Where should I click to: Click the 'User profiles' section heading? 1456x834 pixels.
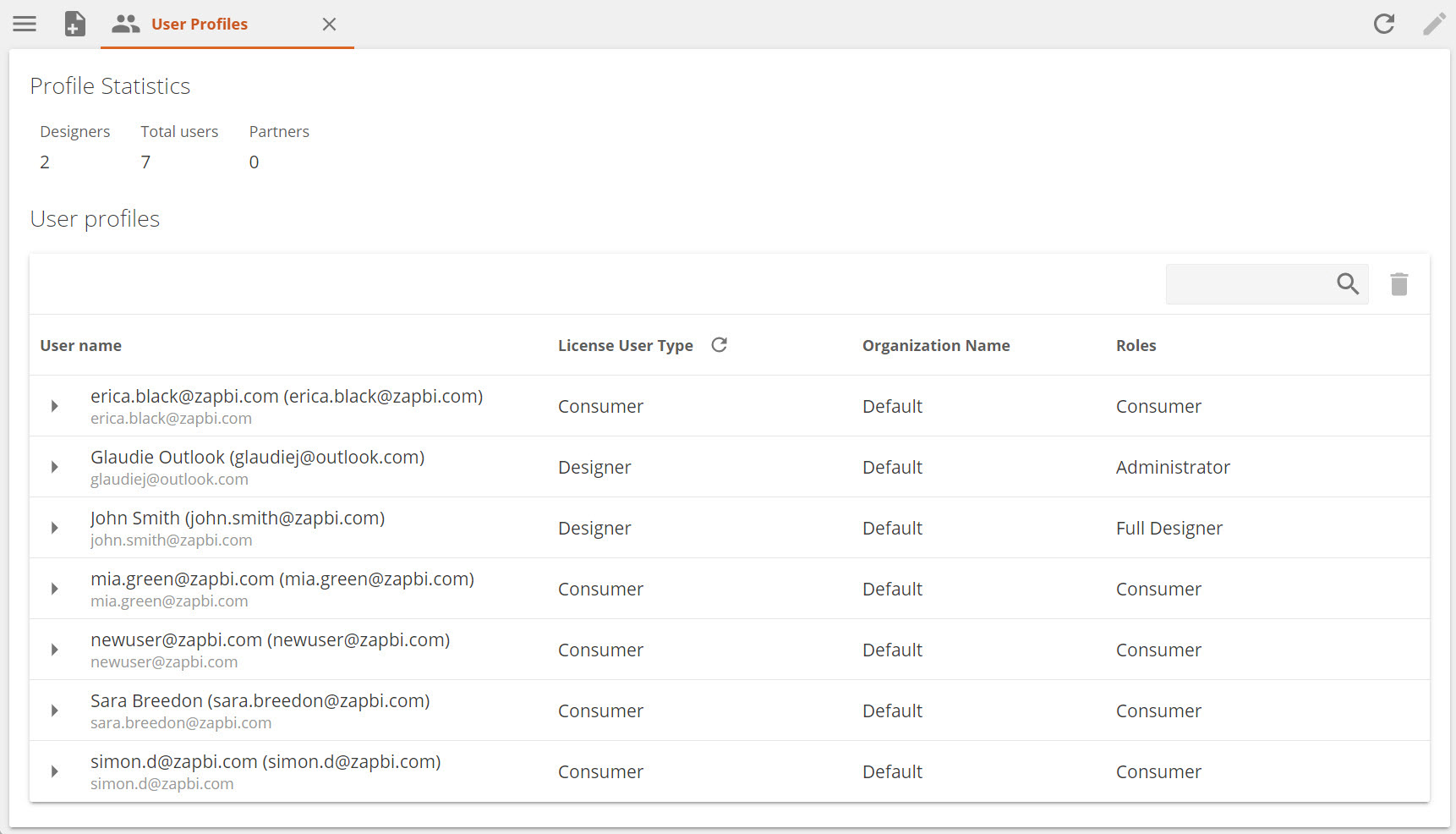95,218
